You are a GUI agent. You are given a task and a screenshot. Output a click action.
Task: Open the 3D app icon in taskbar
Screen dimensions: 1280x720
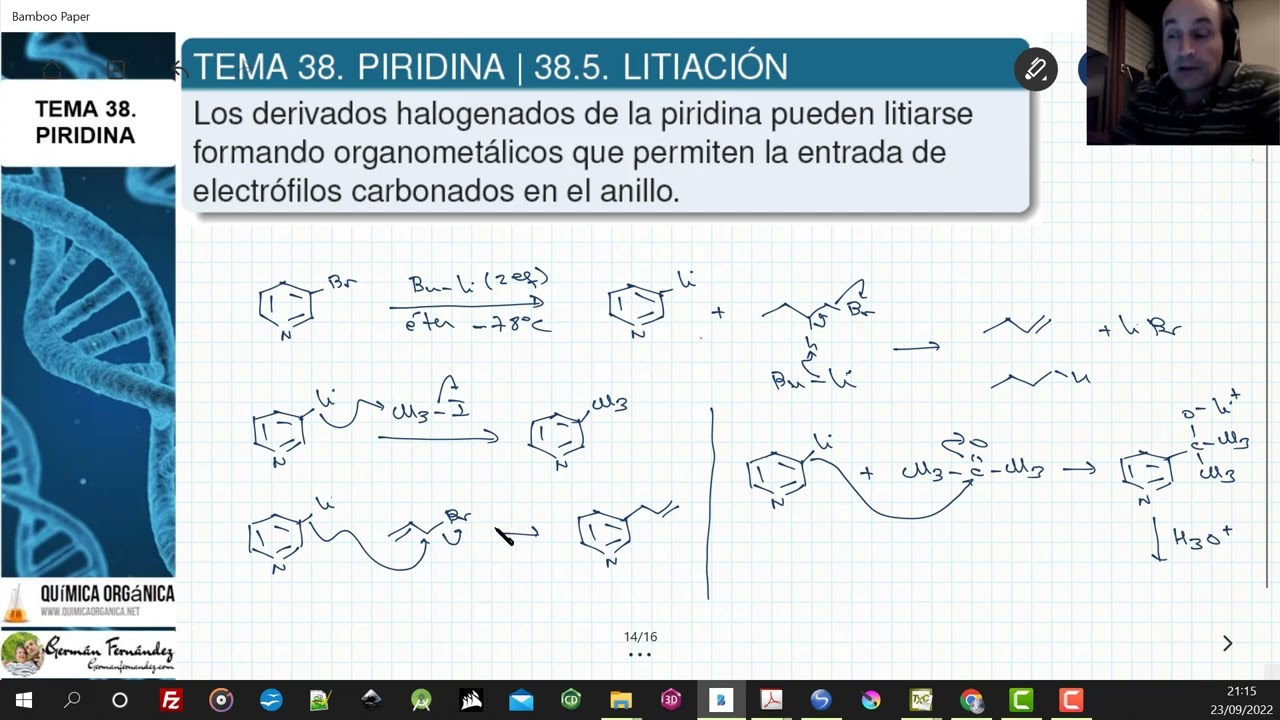[671, 700]
